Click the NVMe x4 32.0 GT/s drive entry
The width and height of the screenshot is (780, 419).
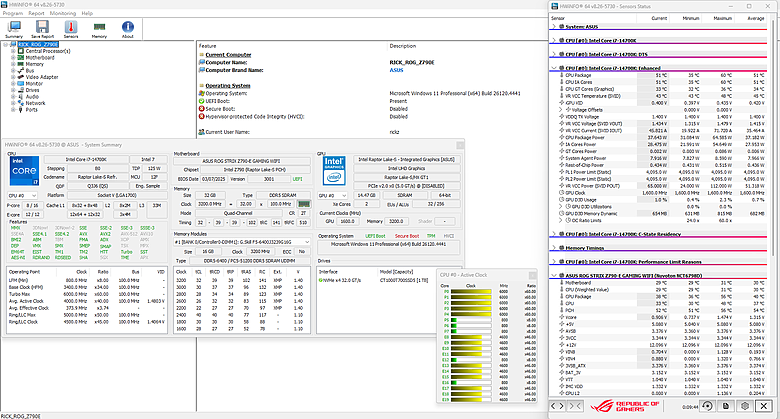(340, 280)
